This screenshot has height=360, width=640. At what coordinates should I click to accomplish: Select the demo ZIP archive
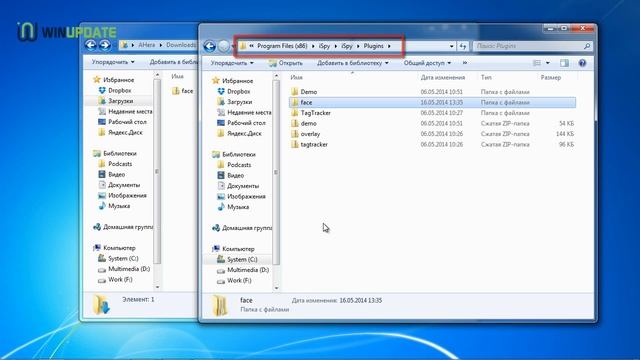(309, 123)
